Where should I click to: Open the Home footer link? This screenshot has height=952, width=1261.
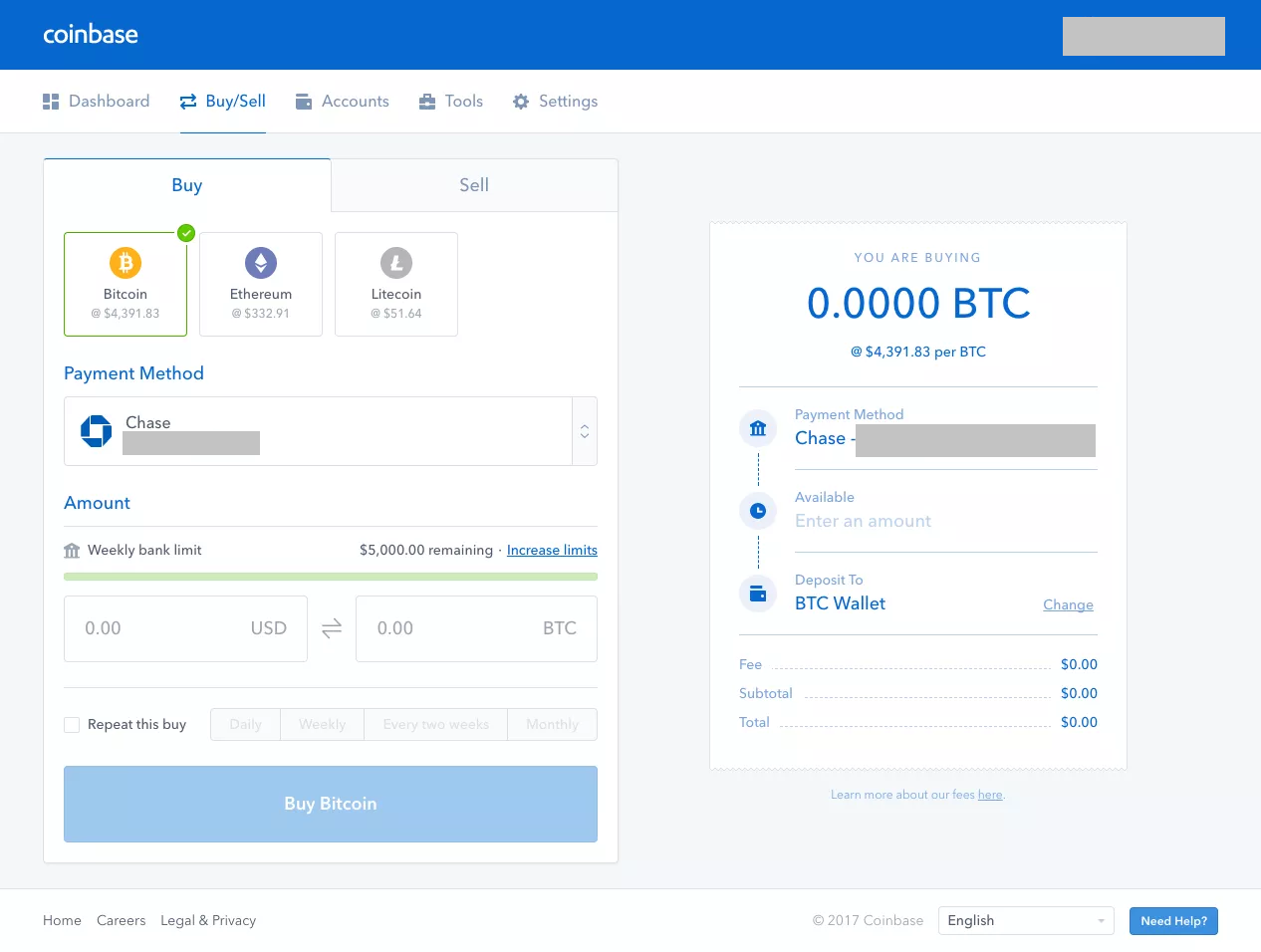pyautogui.click(x=62, y=920)
